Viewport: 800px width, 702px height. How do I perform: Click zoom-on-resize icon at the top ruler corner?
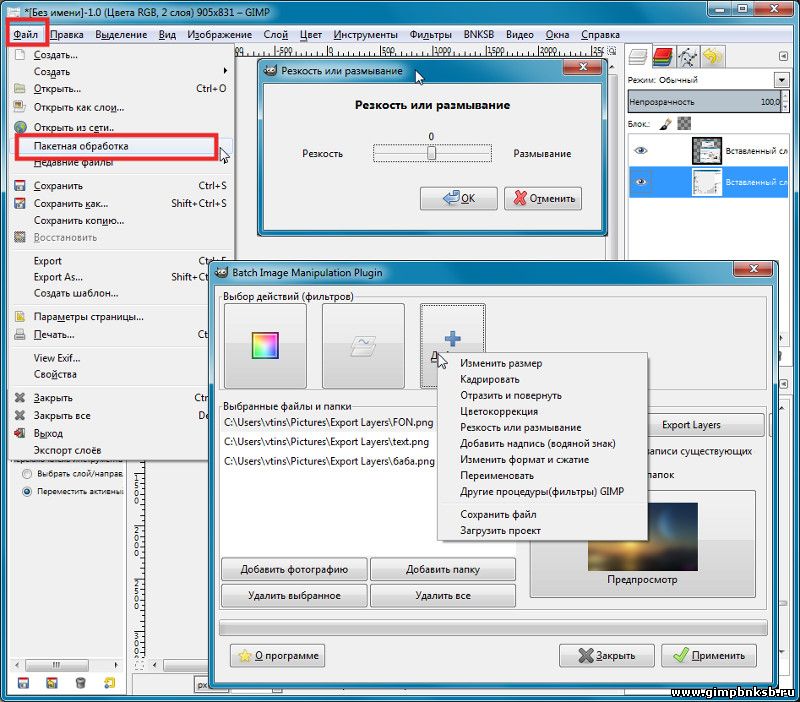611,51
